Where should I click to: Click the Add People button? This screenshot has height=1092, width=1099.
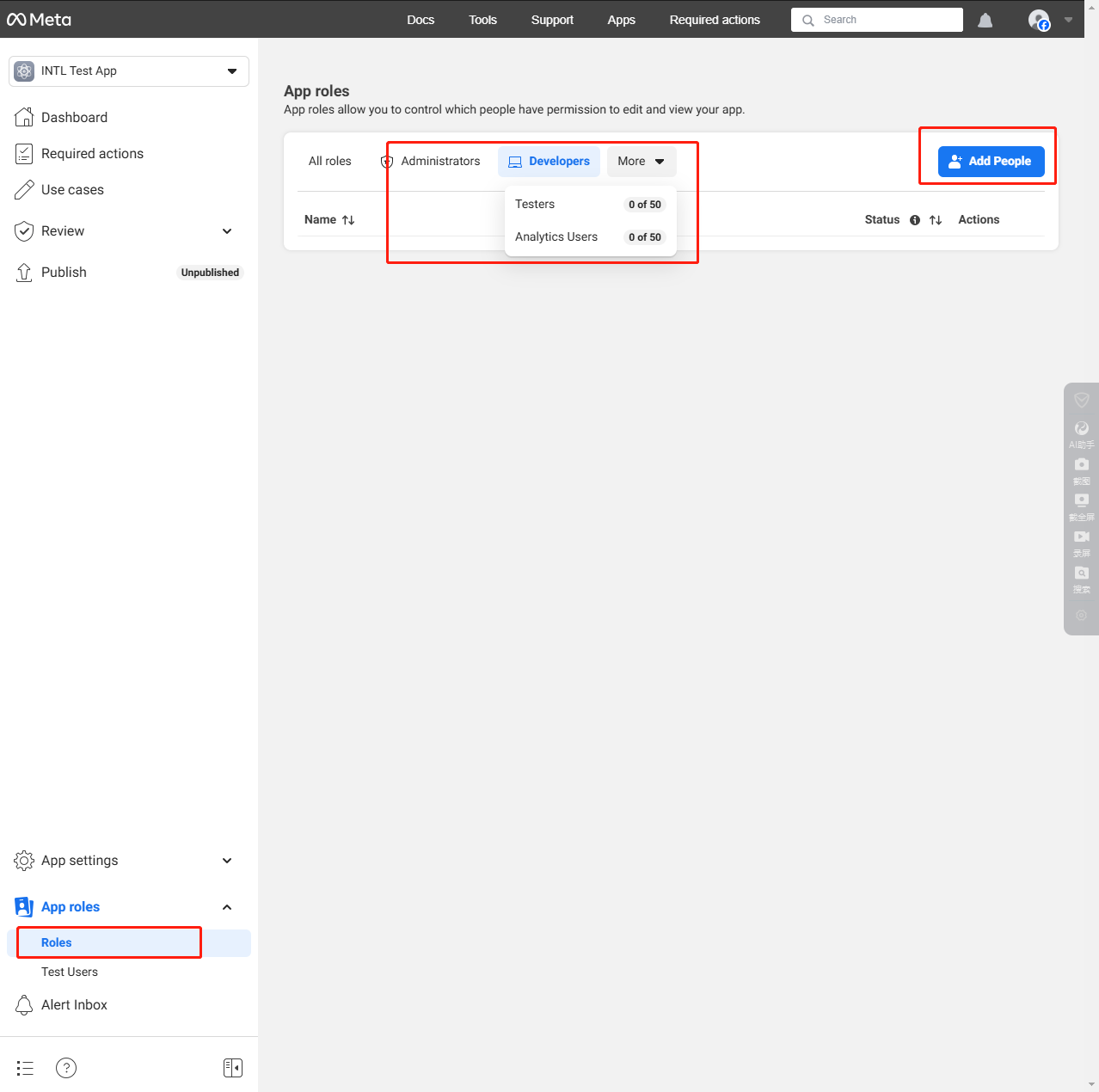point(990,161)
